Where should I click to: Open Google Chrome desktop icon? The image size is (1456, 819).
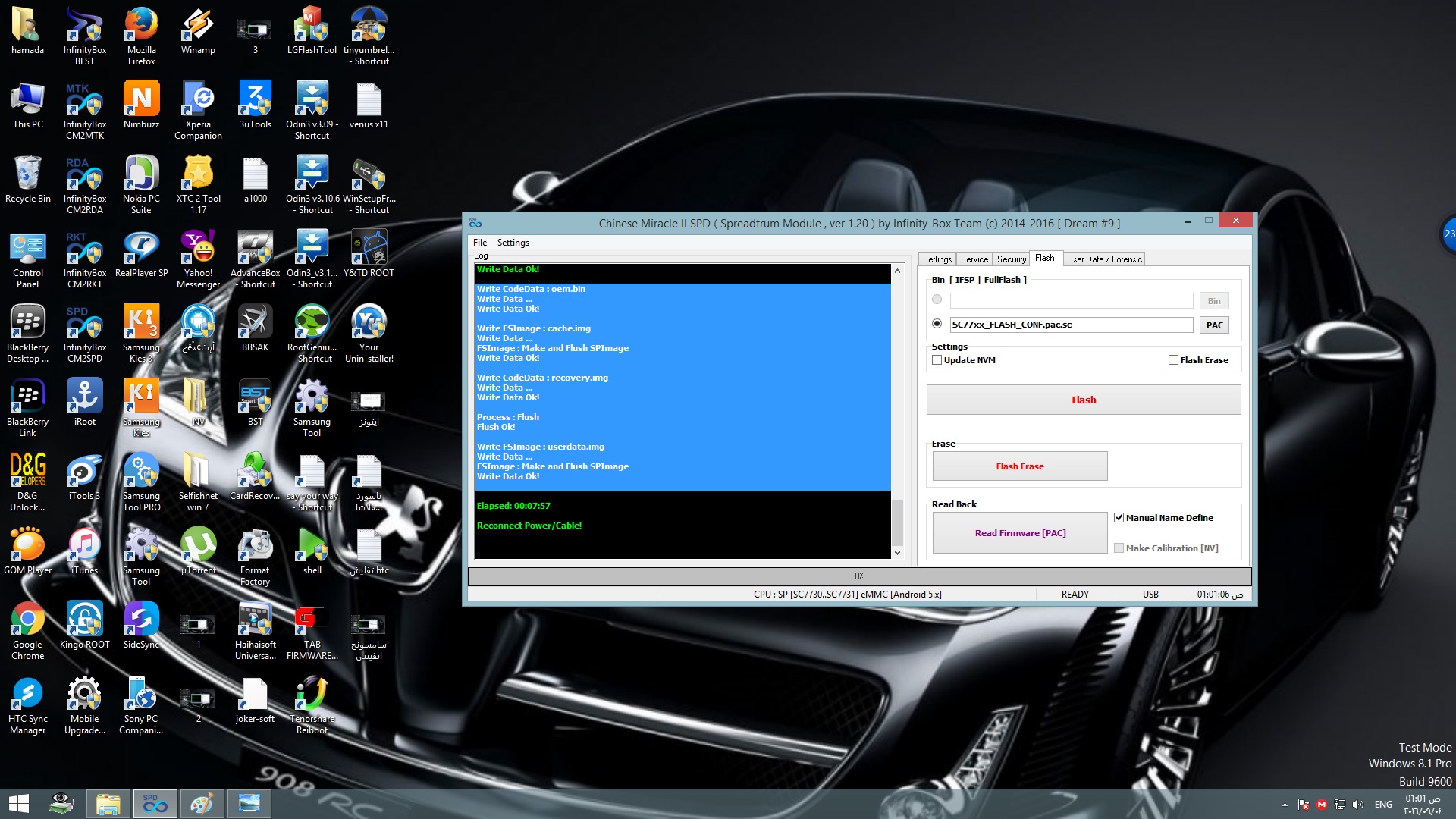click(x=27, y=630)
